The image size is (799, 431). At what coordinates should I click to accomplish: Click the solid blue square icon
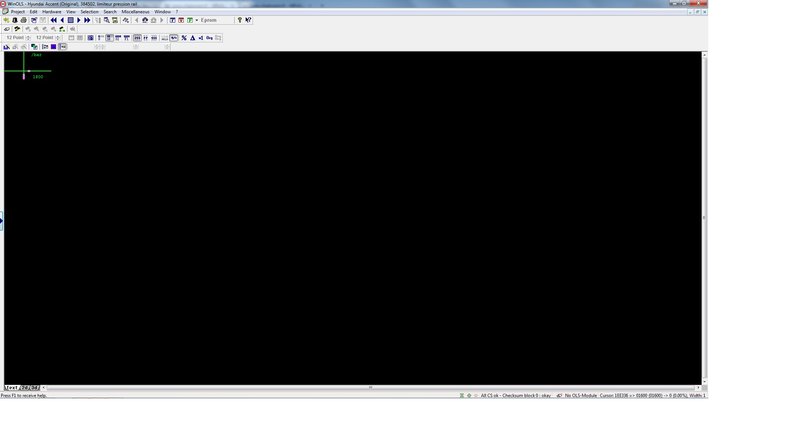[53, 47]
